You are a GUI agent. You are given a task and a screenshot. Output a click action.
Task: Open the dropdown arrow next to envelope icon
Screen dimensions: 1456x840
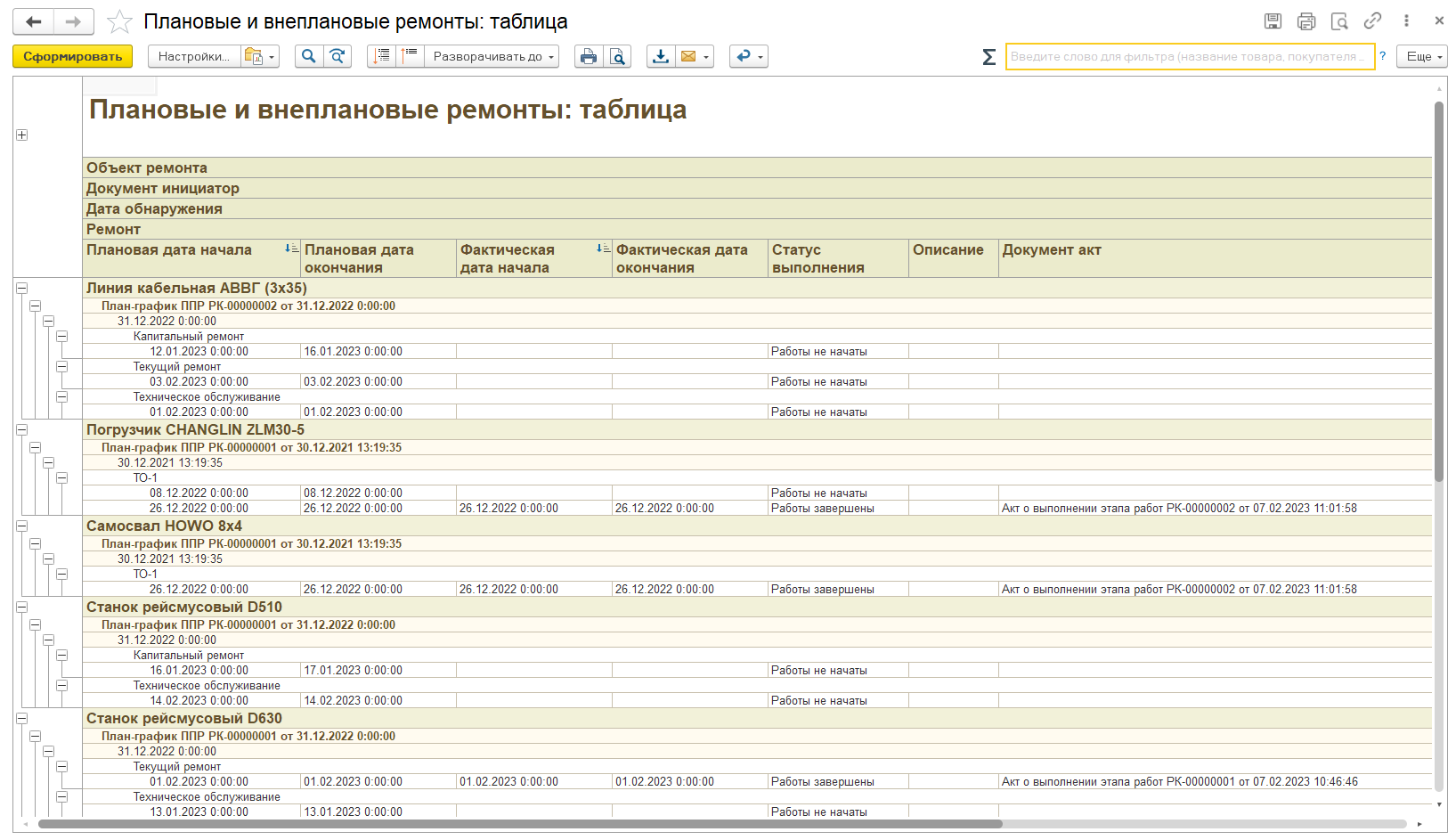707,57
